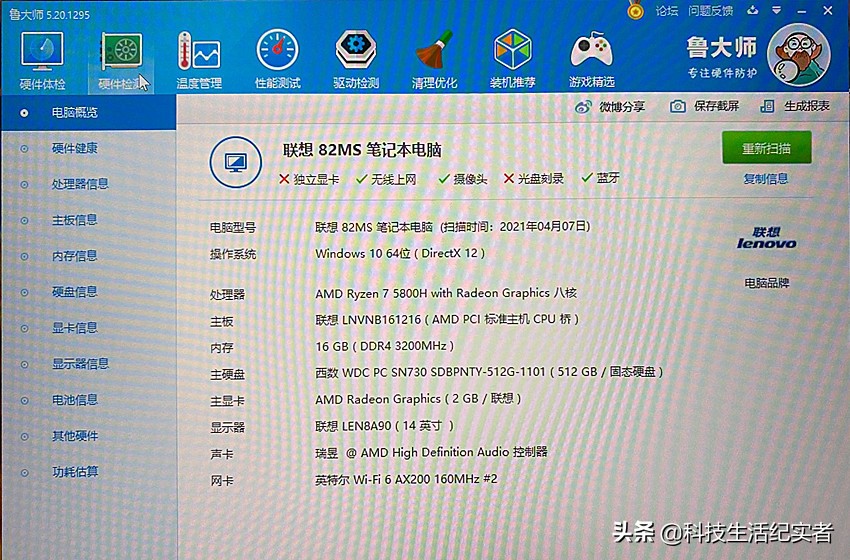Click the 摄像头 status item
This screenshot has width=850, height=560.
pyautogui.click(x=463, y=179)
